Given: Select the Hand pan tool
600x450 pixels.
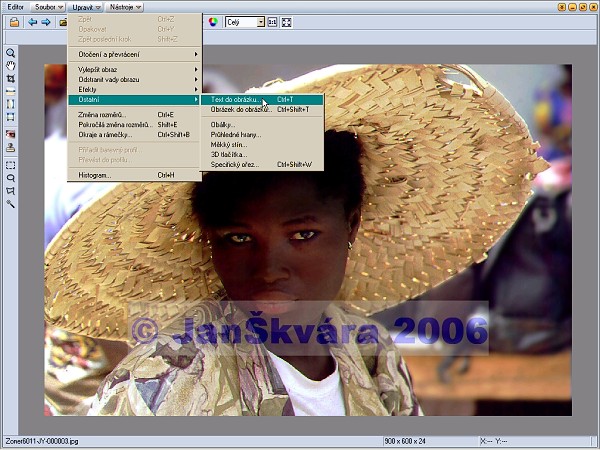Looking at the screenshot, I should [x=10, y=65].
